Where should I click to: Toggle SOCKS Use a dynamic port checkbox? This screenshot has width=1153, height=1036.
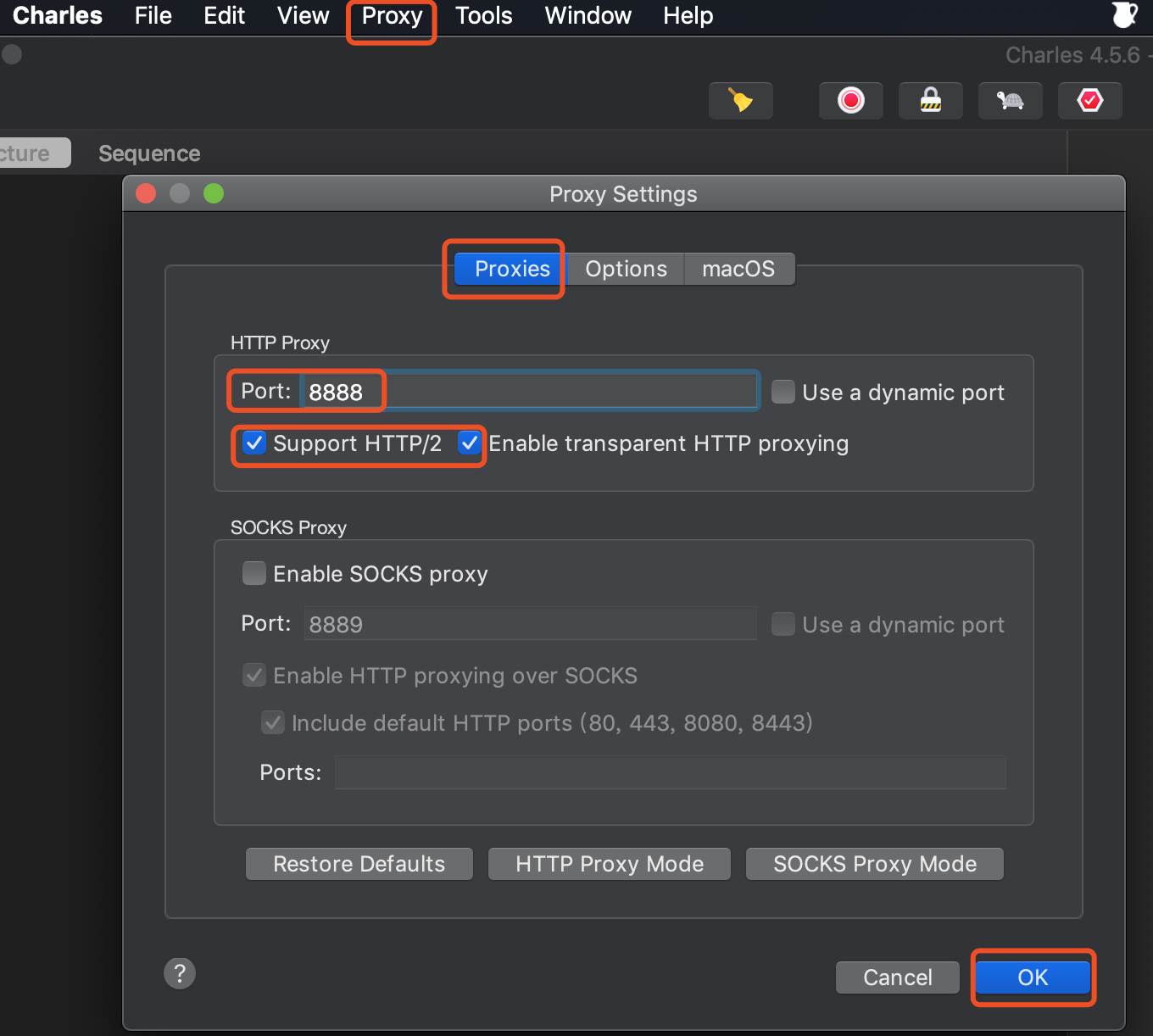[783, 624]
